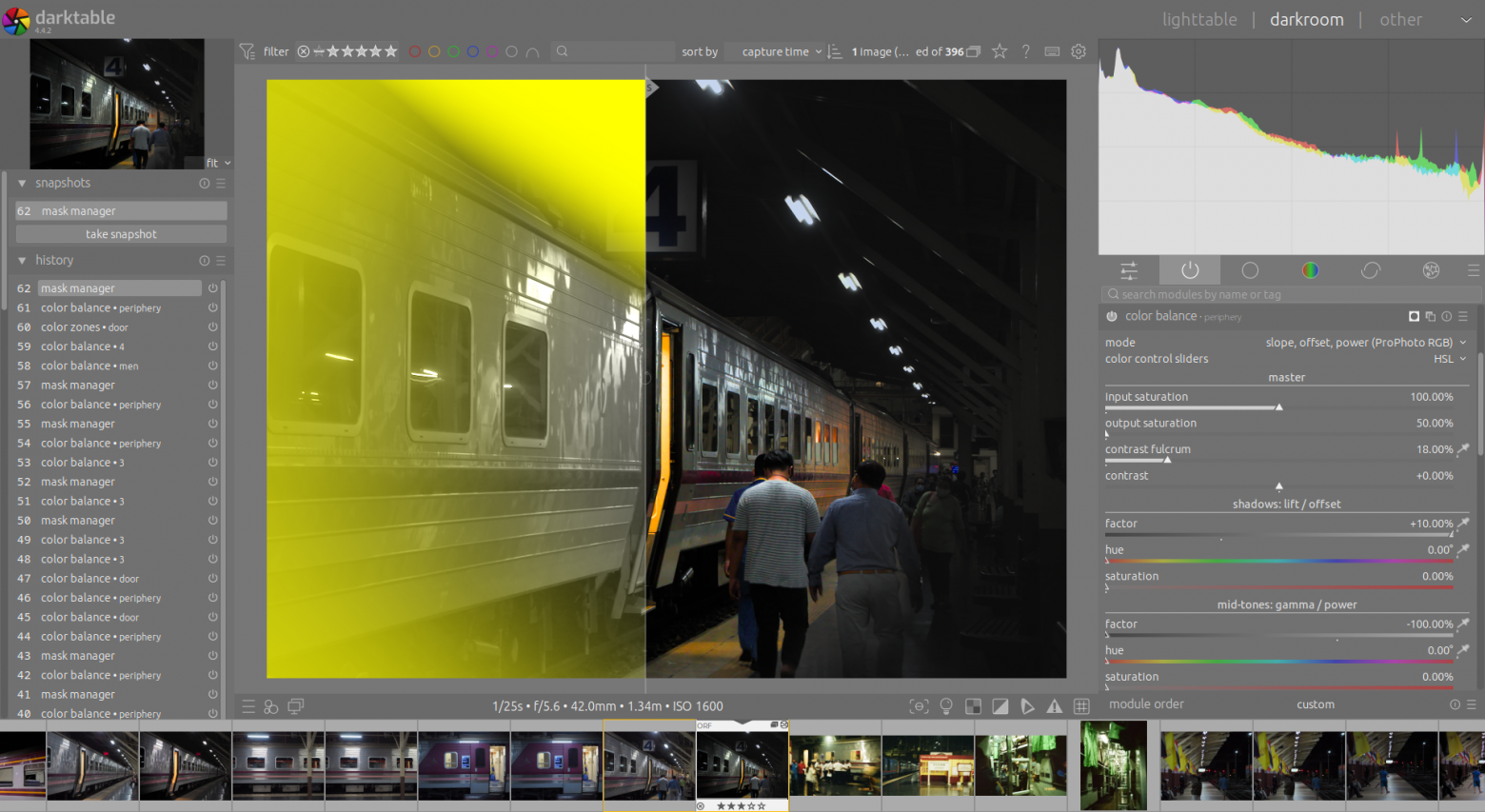Screen dimensions: 1485x812
Task: Switch to the lighttable view
Action: coord(1198,19)
